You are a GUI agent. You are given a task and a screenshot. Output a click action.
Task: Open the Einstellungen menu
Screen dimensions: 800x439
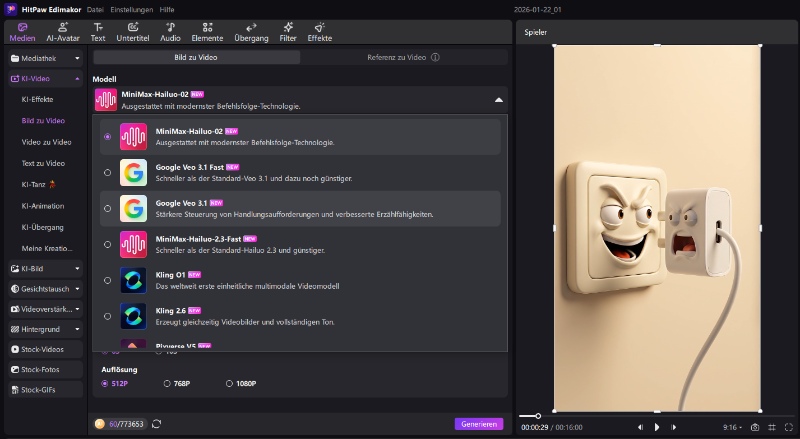(x=132, y=9)
